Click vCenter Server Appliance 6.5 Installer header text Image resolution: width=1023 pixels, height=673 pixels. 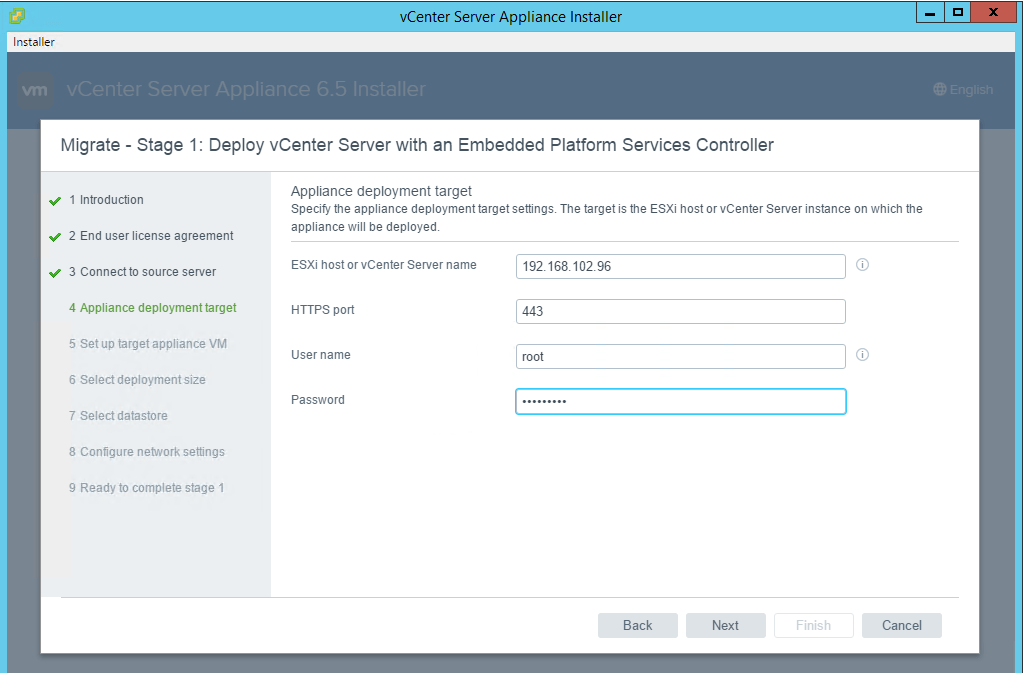point(246,89)
